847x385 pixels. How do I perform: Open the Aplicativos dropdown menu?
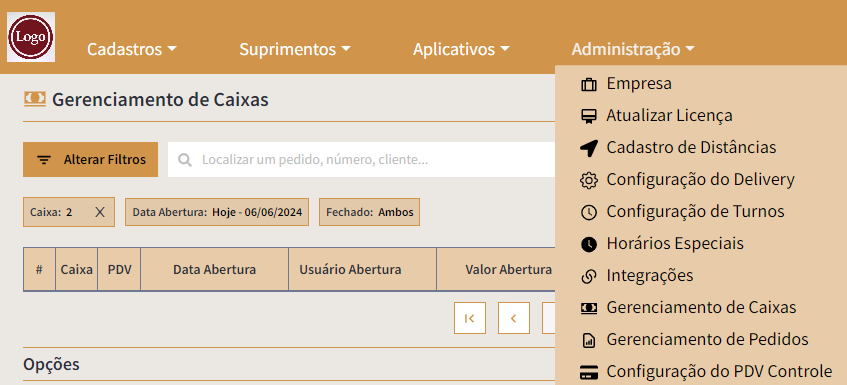pyautogui.click(x=461, y=49)
